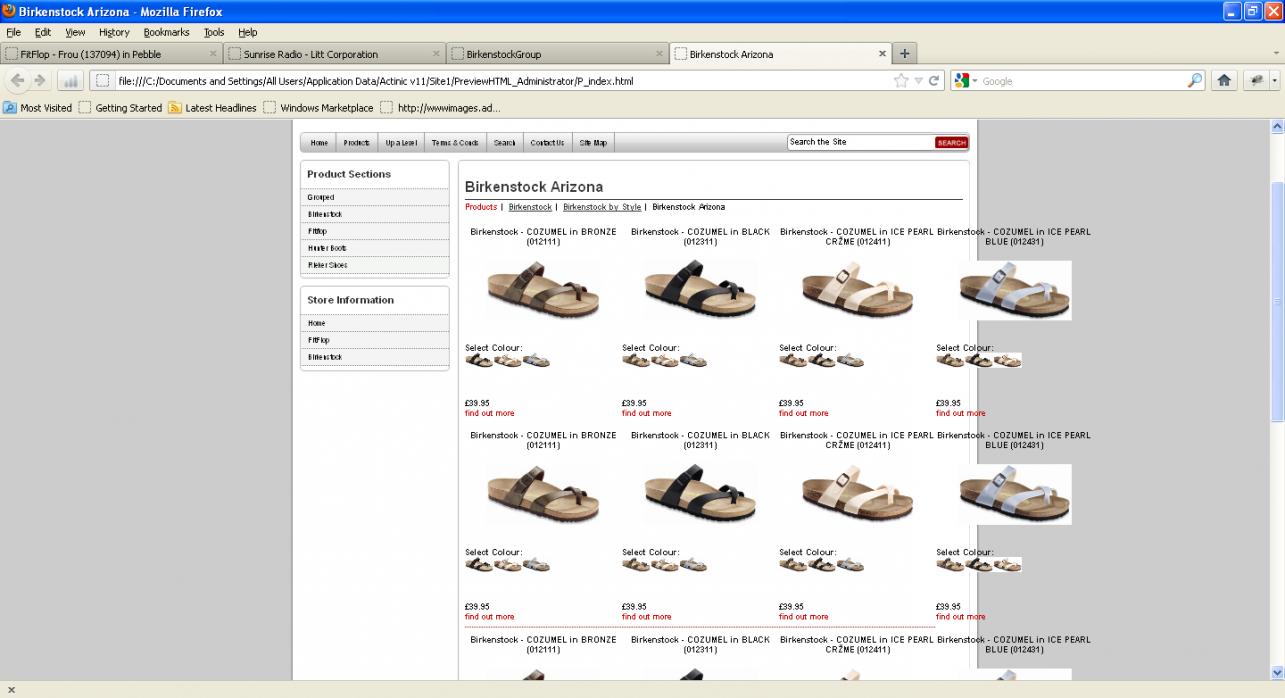
Task: Open the 'Birkenstock by Style' breadcrumb link
Action: 601,207
